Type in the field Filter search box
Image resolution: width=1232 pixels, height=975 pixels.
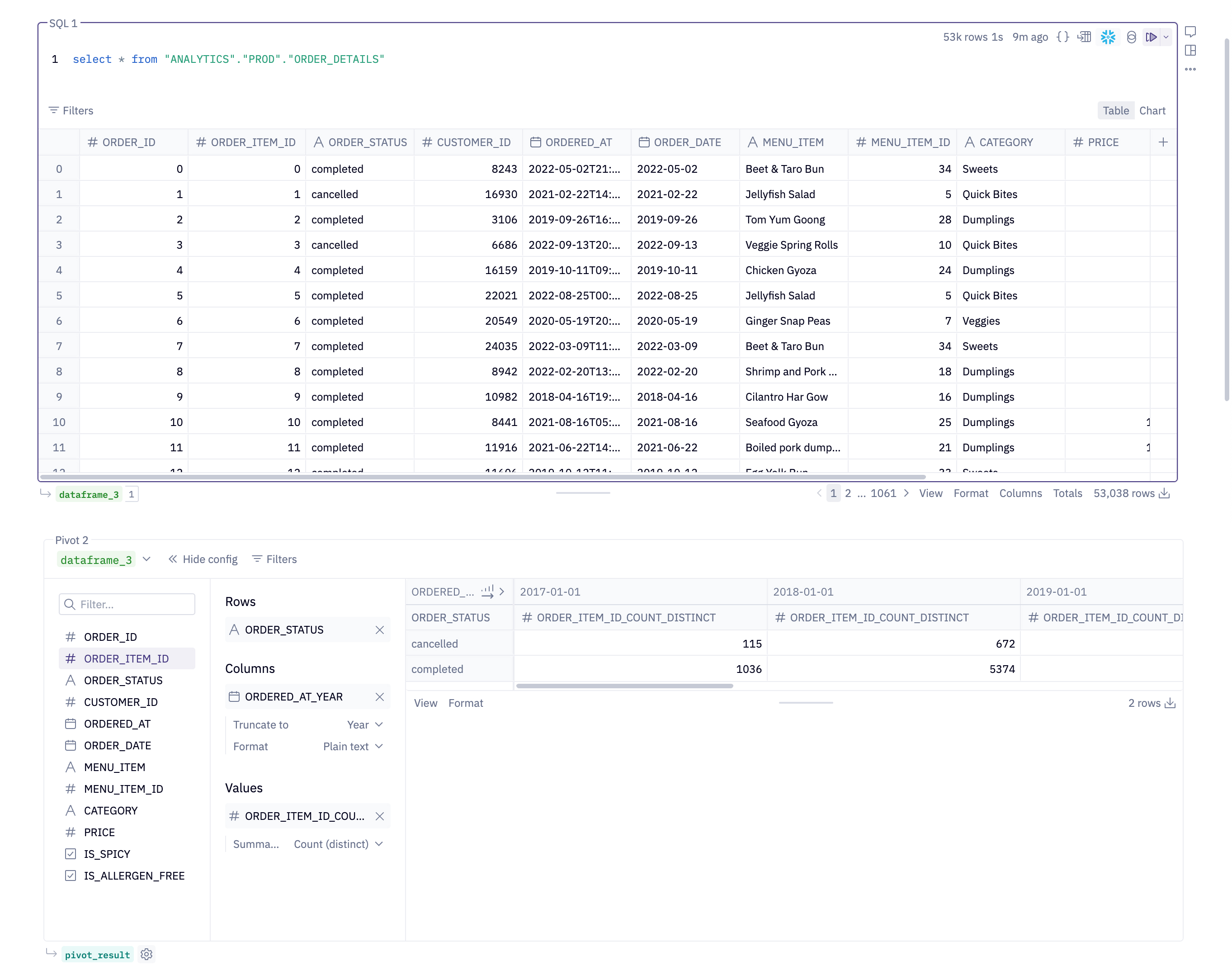[127, 604]
